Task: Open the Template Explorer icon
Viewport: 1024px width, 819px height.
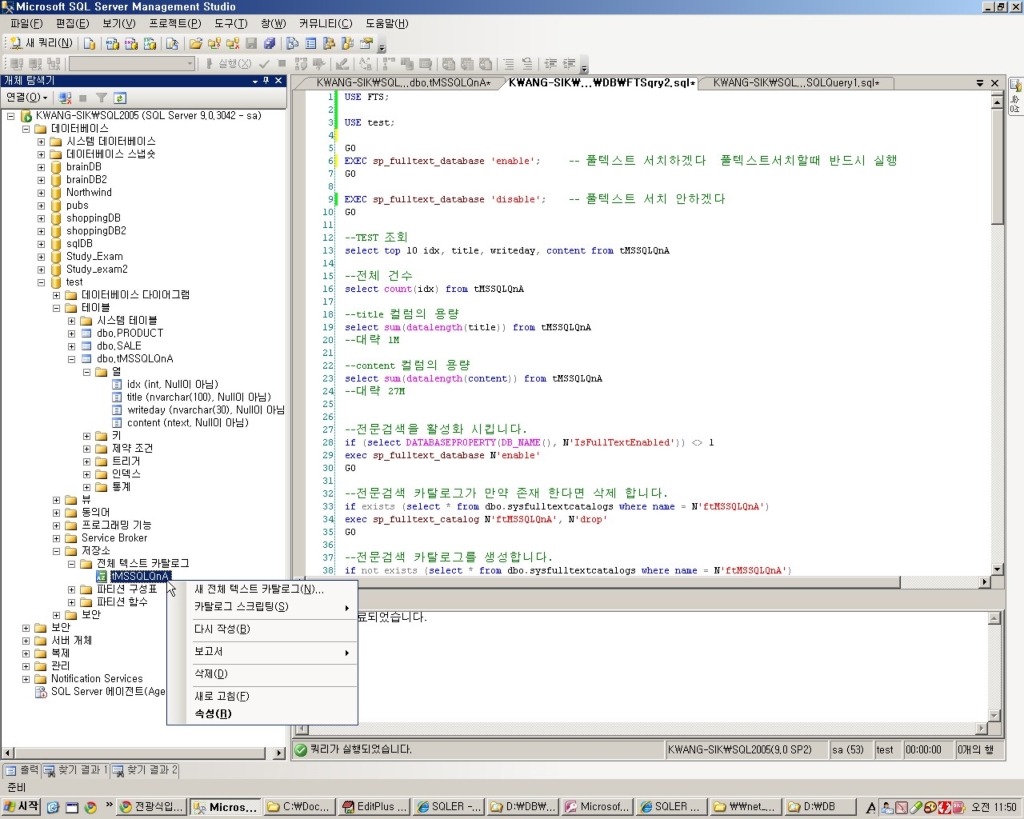Action: 347,43
